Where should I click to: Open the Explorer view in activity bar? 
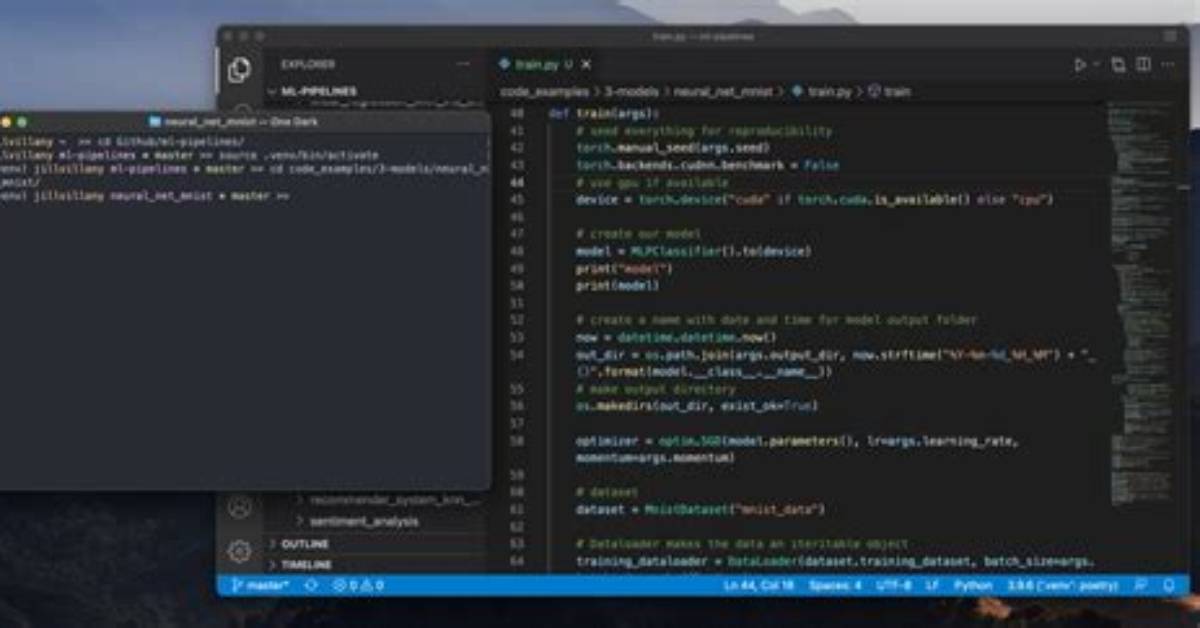click(x=239, y=70)
